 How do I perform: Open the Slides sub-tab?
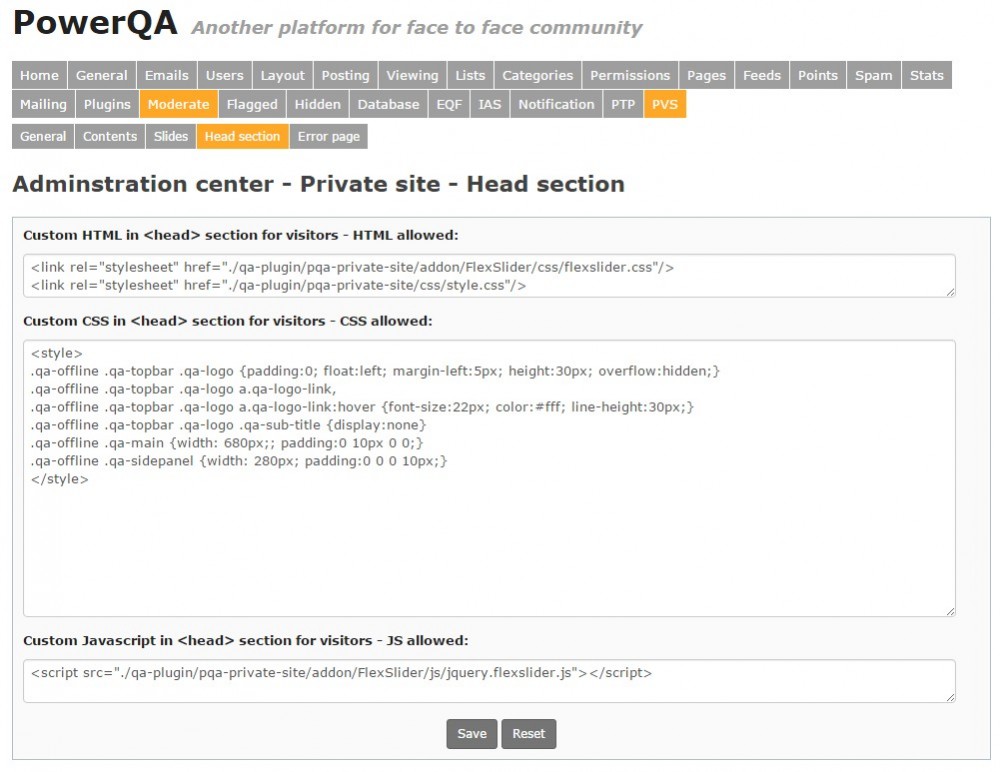click(x=171, y=136)
